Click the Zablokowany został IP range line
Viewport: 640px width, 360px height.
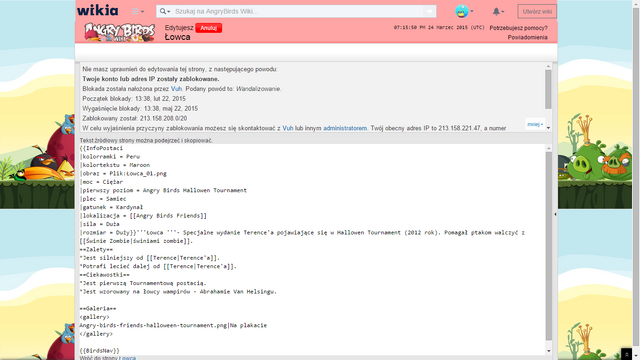(135, 118)
